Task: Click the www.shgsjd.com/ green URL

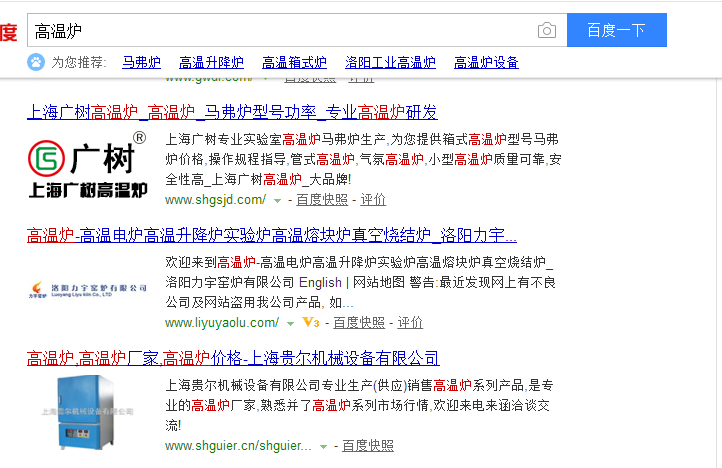Action: pos(215,200)
